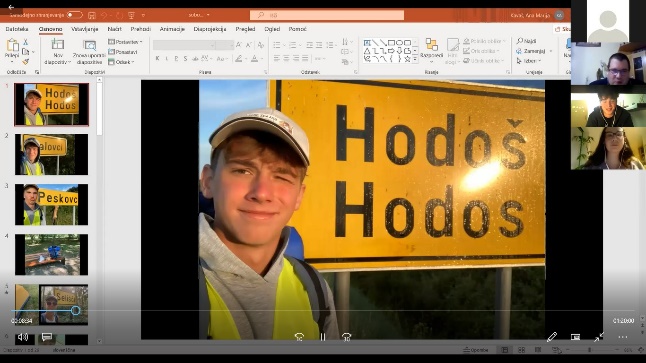Image resolution: width=646 pixels, height=363 pixels.
Task: Click the video progress slider handle
Action: [75, 310]
